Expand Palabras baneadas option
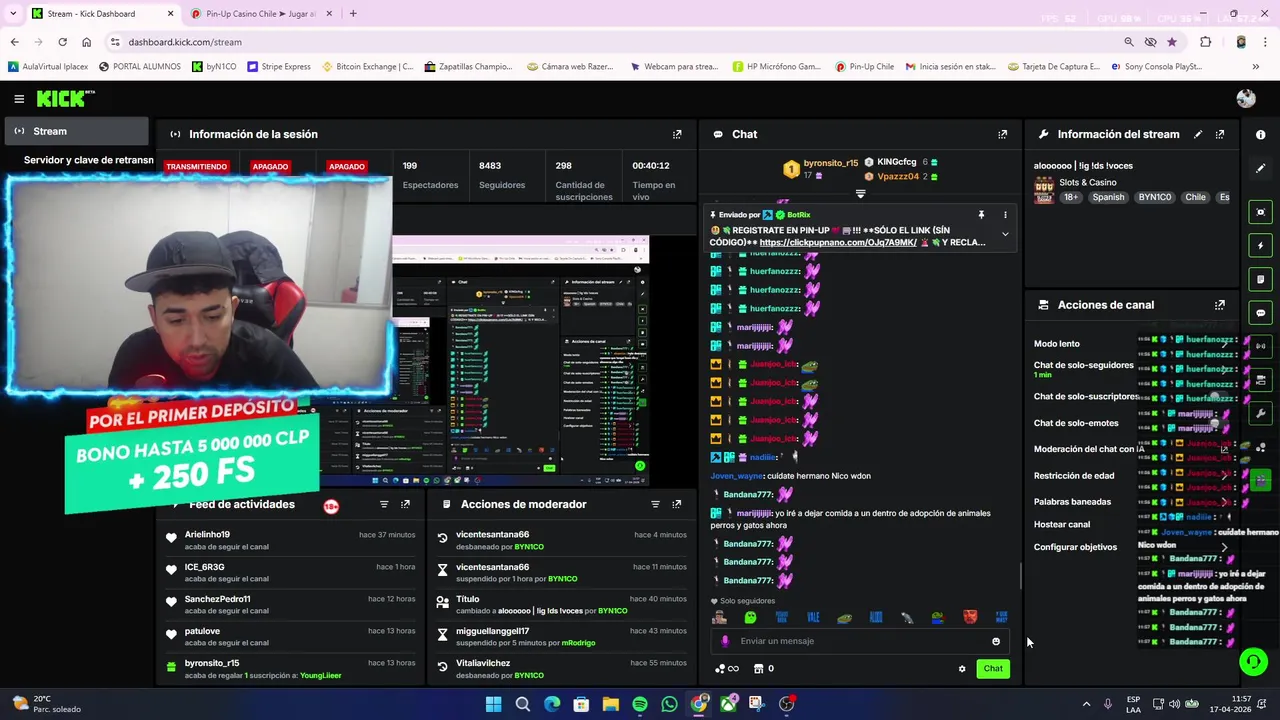The width and height of the screenshot is (1280, 720). tap(1225, 502)
